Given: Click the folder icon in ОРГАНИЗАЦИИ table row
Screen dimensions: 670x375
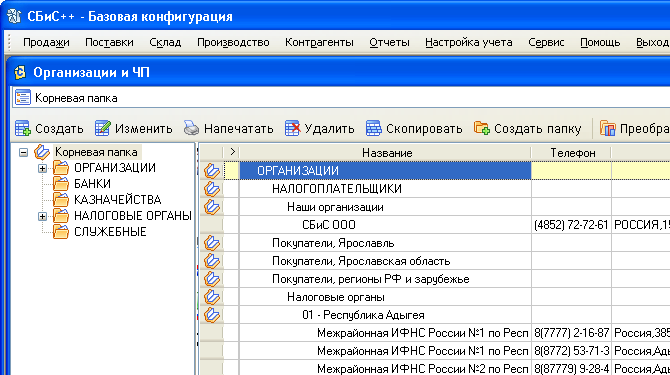Looking at the screenshot, I should (x=212, y=171).
